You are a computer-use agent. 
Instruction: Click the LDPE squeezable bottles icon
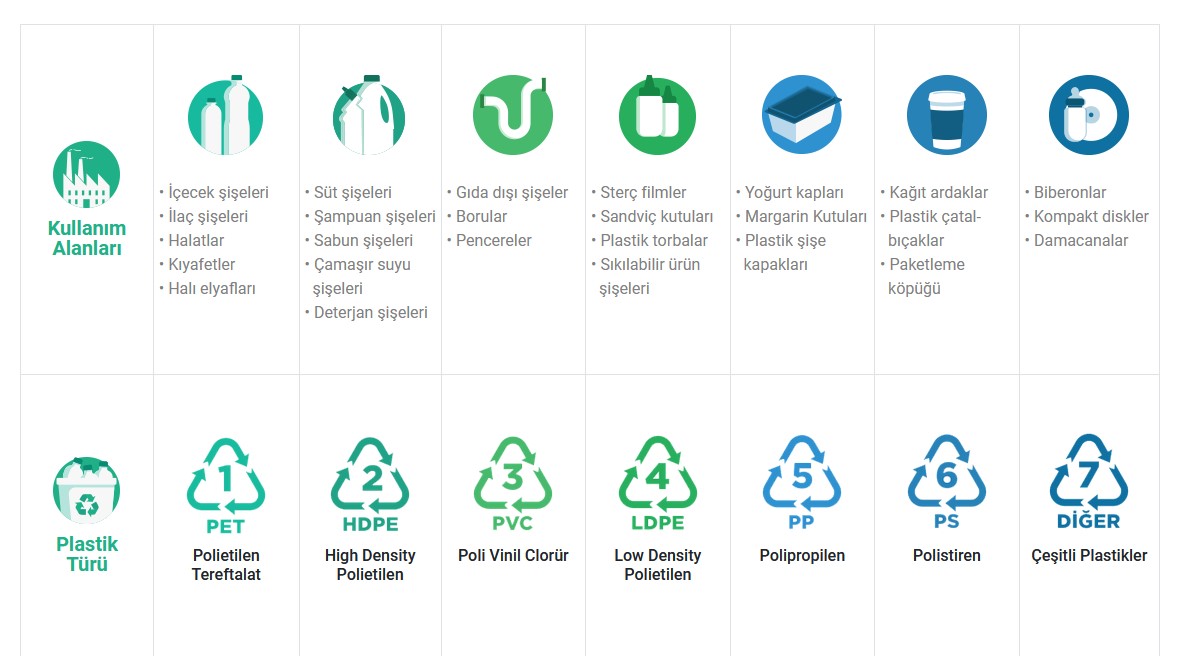[x=657, y=115]
